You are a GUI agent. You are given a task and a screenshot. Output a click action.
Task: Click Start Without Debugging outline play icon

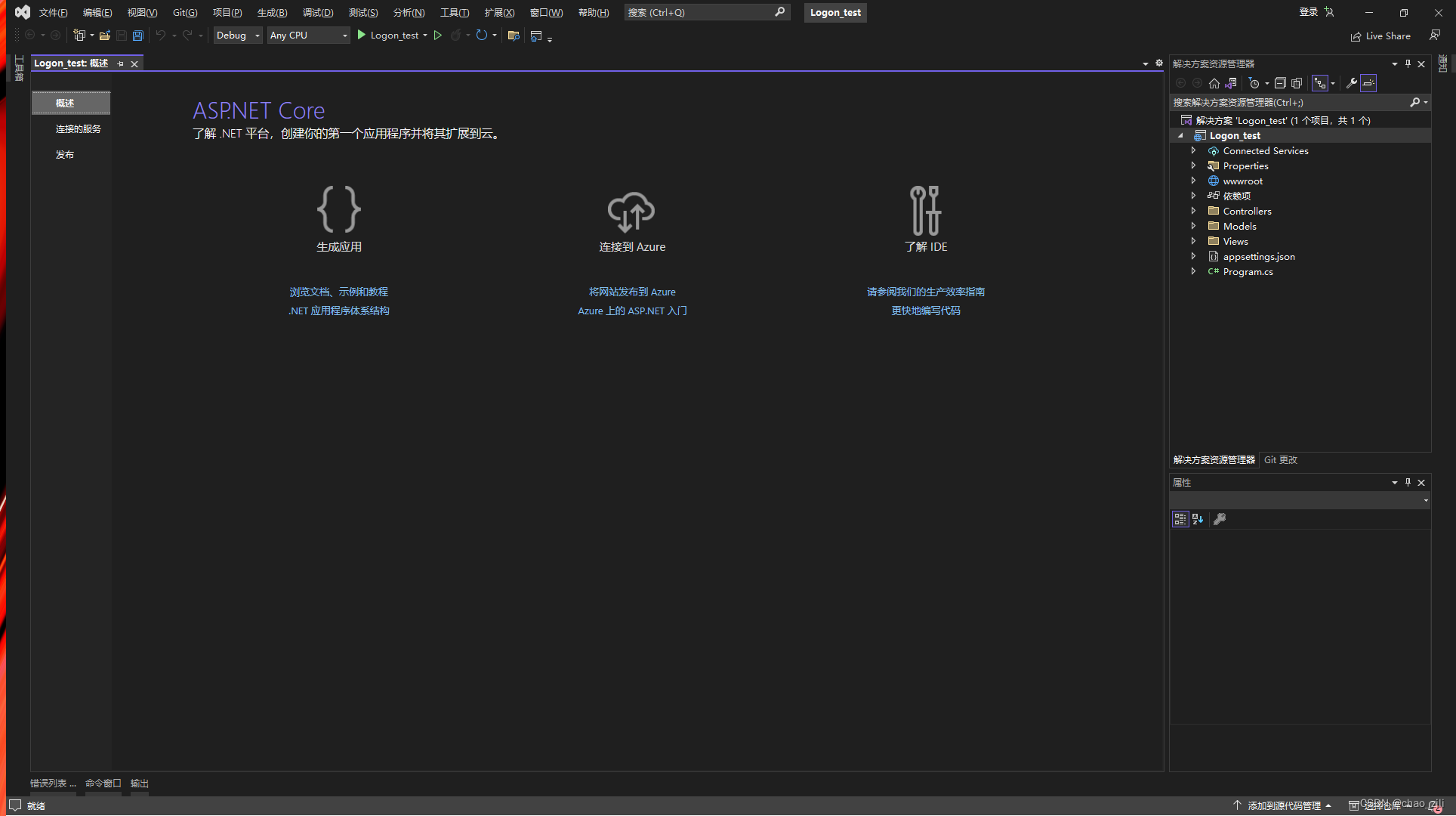click(x=437, y=36)
